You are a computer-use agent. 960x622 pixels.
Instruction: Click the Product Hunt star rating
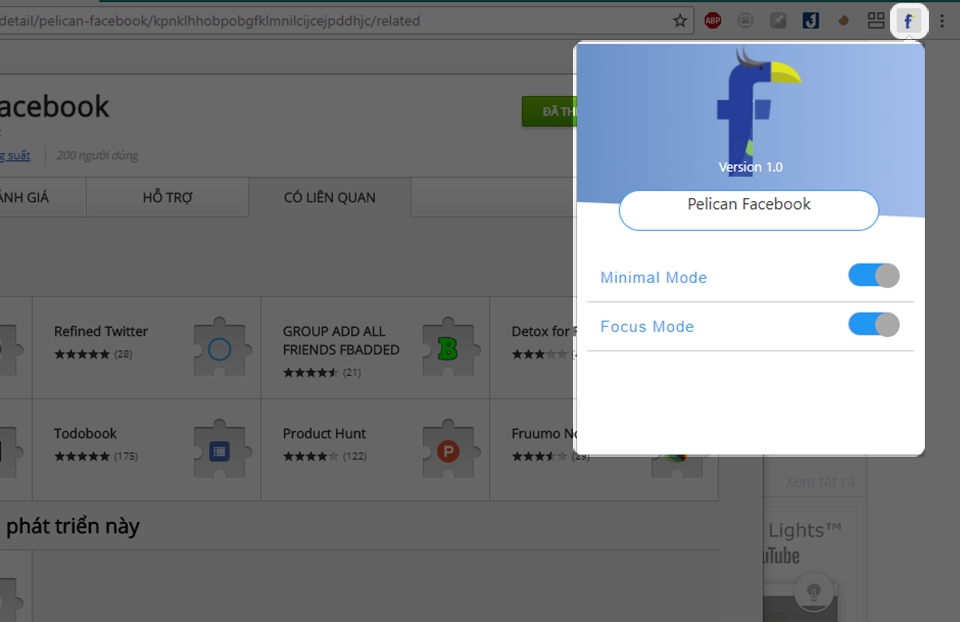click(310, 457)
